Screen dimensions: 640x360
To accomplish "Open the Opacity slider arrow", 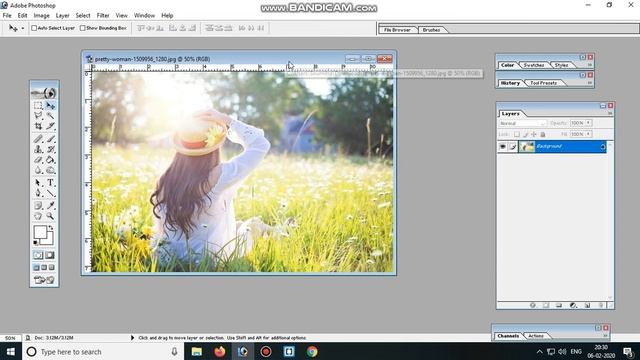I will click(x=589, y=123).
